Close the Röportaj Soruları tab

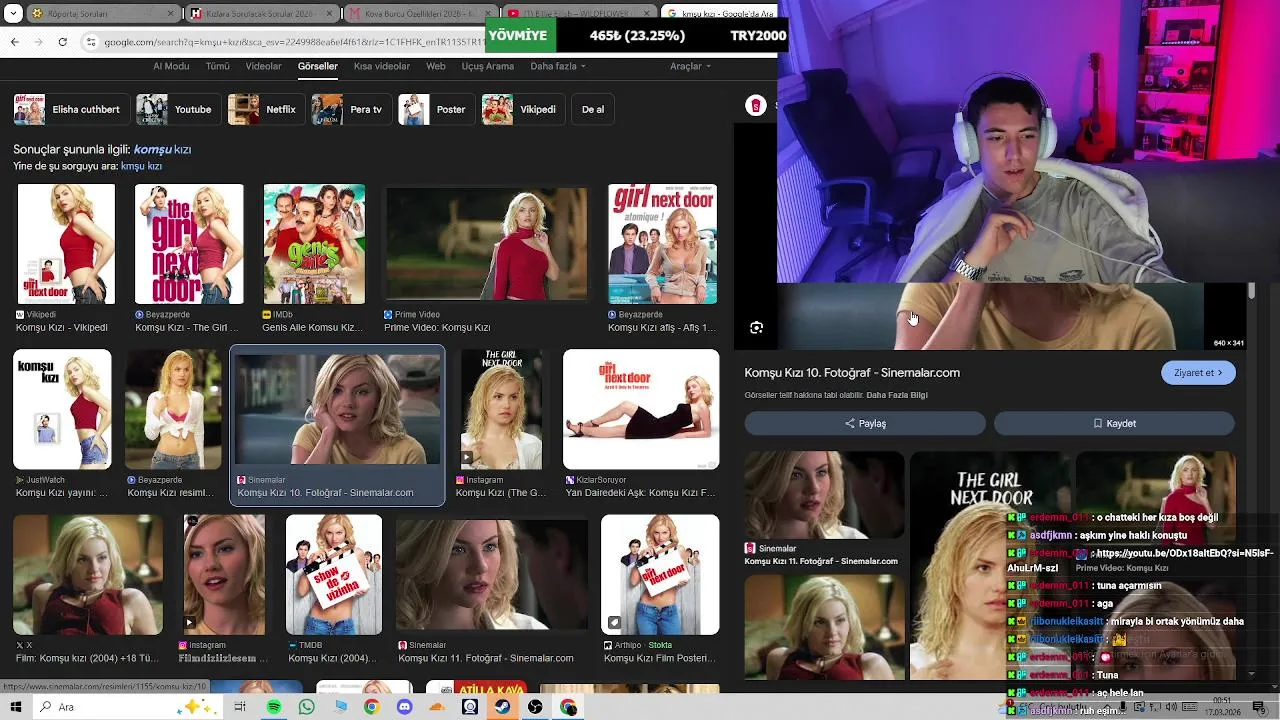click(171, 13)
